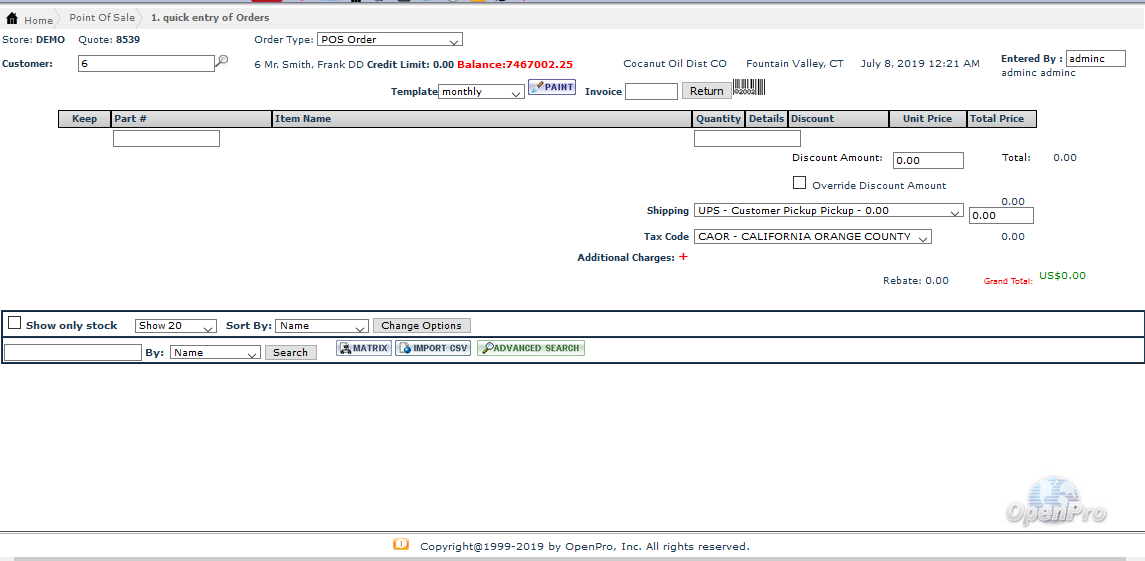Go to Point Of Sale breadcrumb
This screenshot has width=1145, height=561.
(x=102, y=18)
